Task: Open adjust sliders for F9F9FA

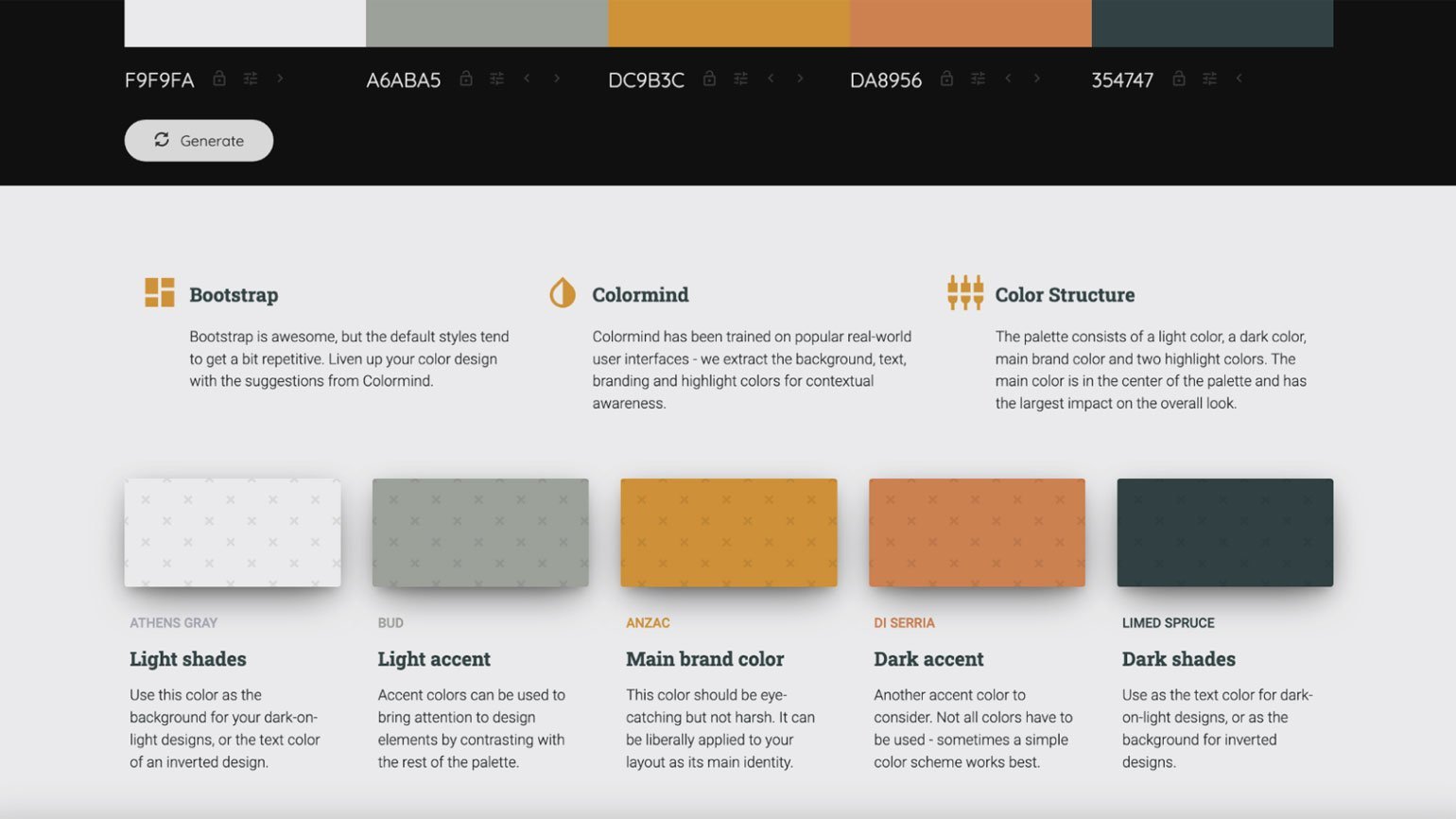Action: pos(251,78)
